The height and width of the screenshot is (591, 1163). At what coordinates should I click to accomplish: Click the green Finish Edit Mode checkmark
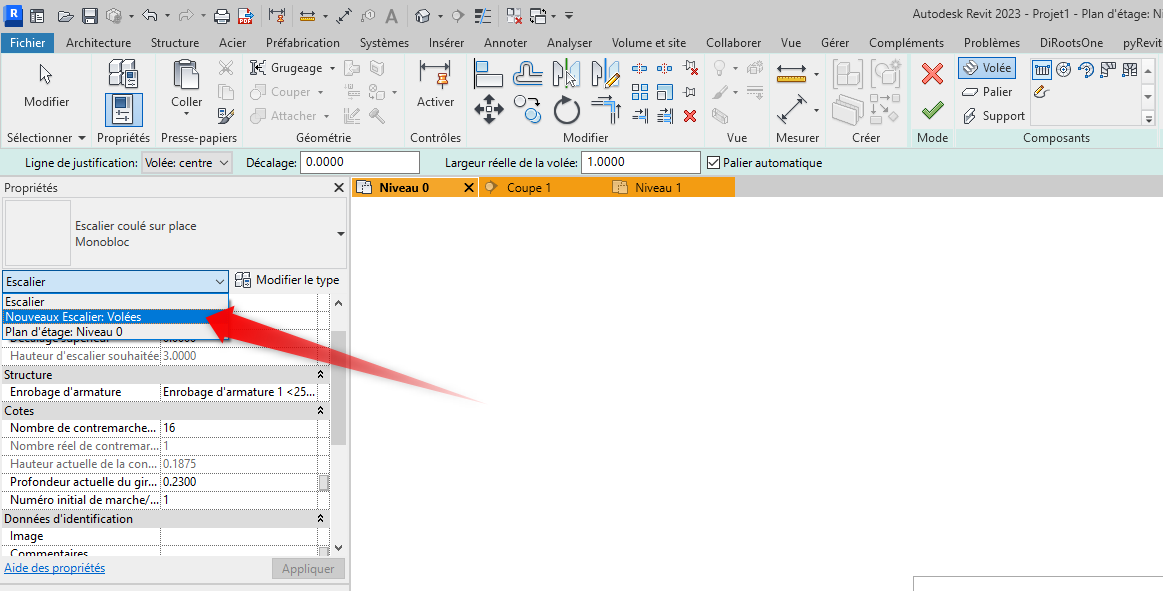932,109
